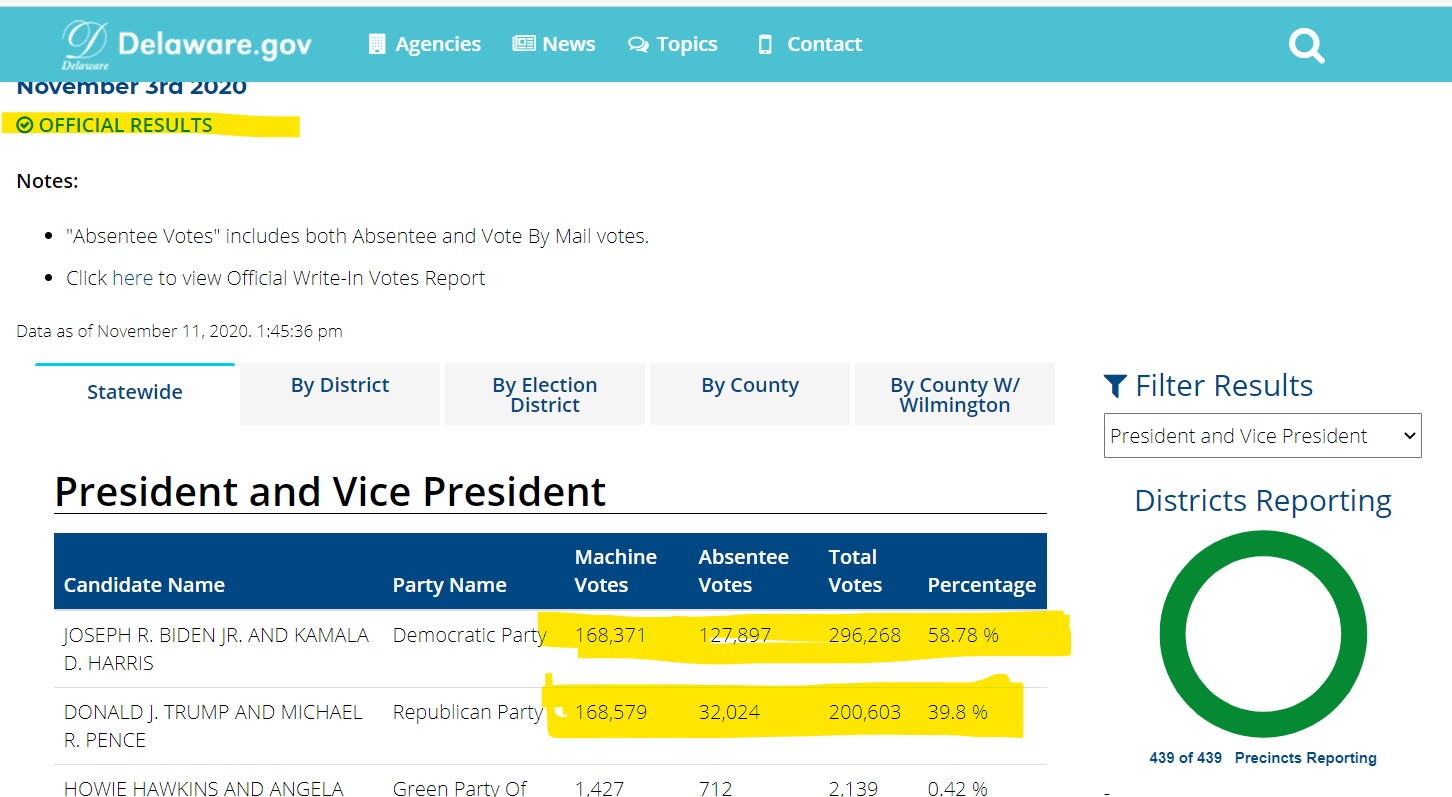Follow the 'here' write-in votes link

point(132,278)
